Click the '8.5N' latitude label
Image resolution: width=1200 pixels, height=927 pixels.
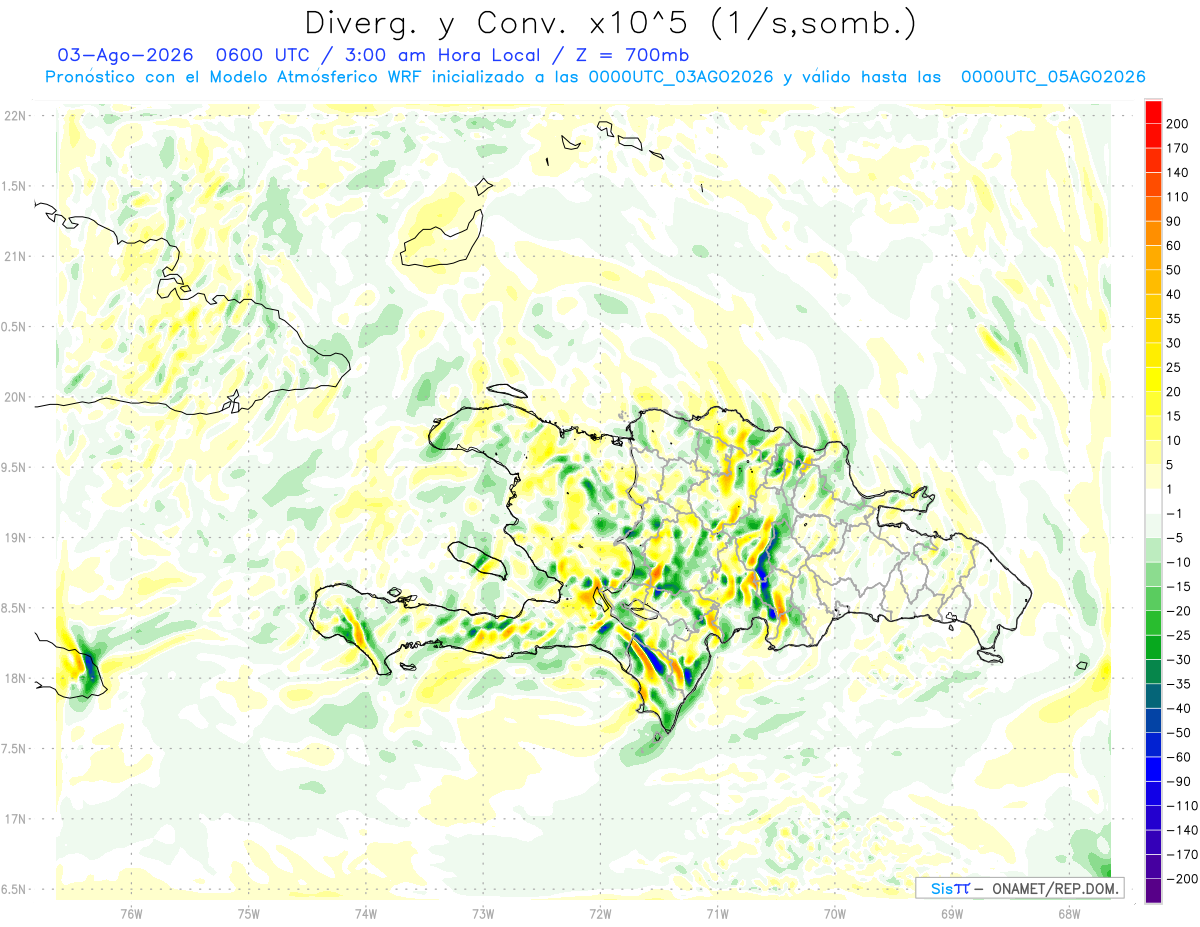[x=15, y=608]
